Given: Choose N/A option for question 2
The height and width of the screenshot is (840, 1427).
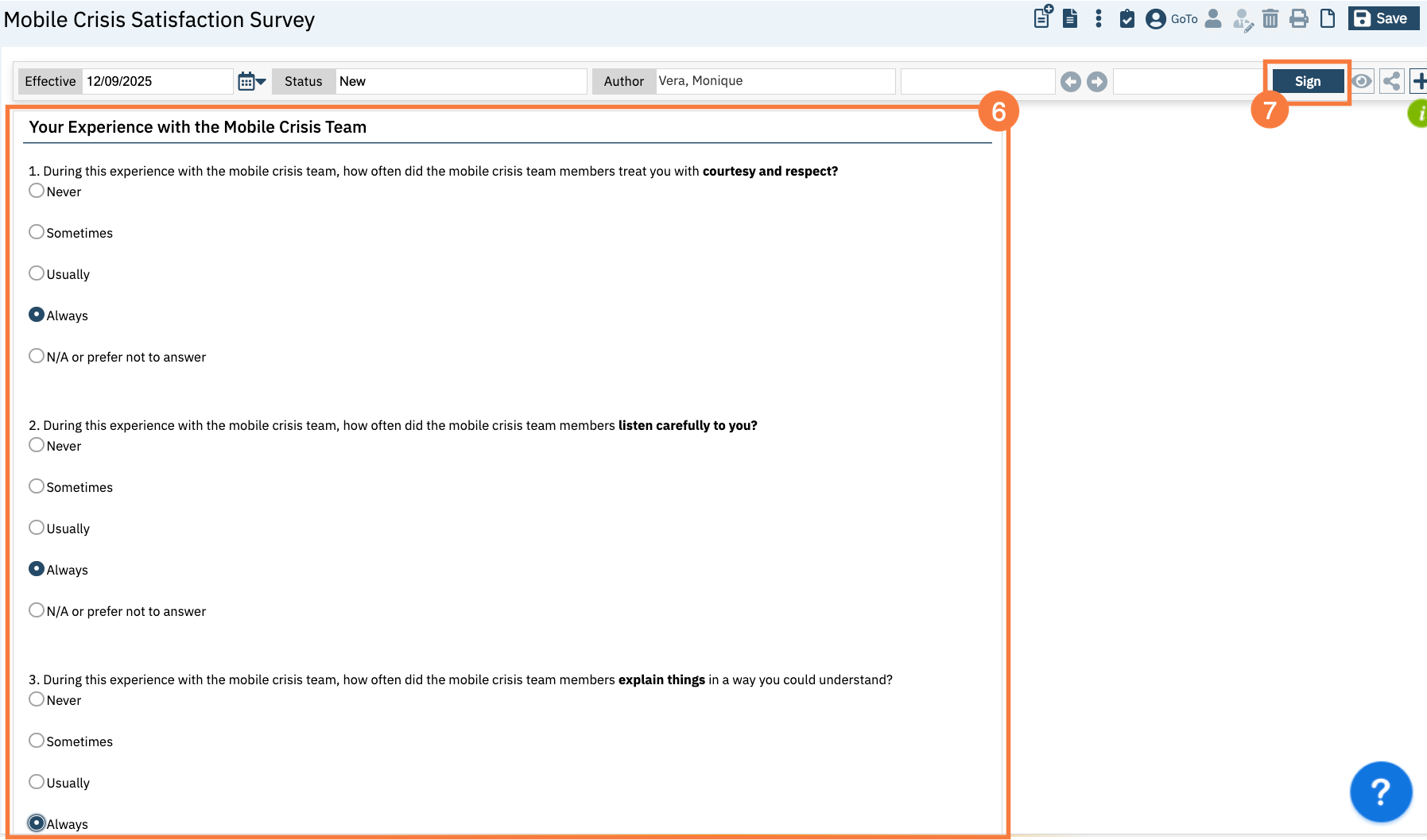Looking at the screenshot, I should 37,610.
